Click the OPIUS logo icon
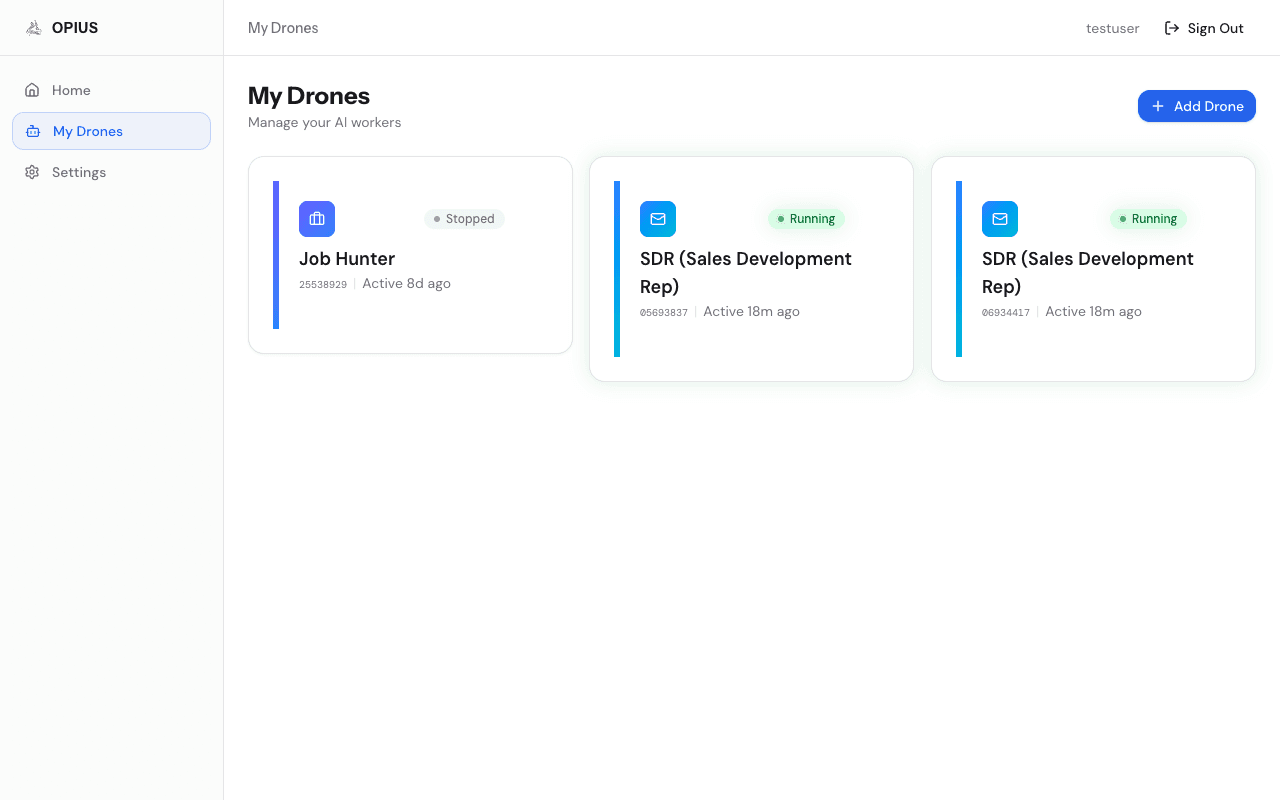1280x800 pixels. [33, 28]
